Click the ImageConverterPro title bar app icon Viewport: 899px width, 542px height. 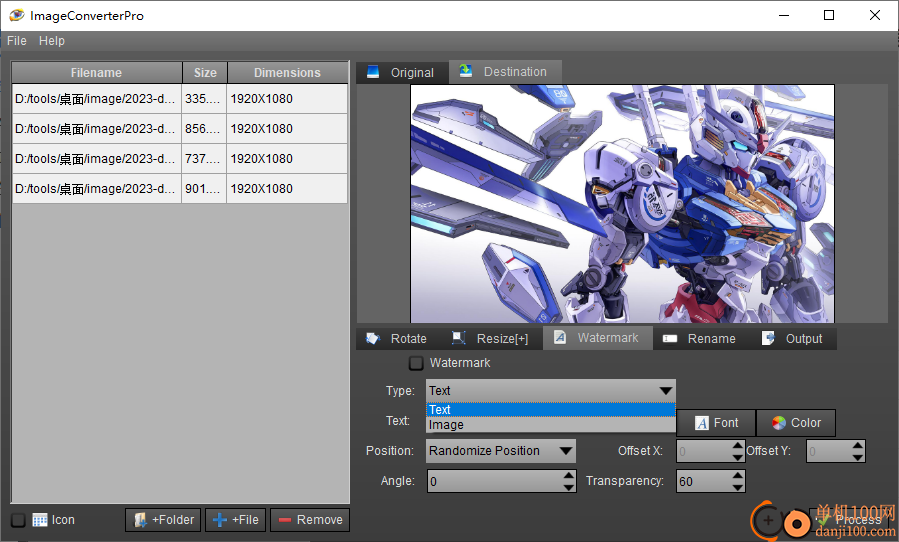[x=17, y=15]
